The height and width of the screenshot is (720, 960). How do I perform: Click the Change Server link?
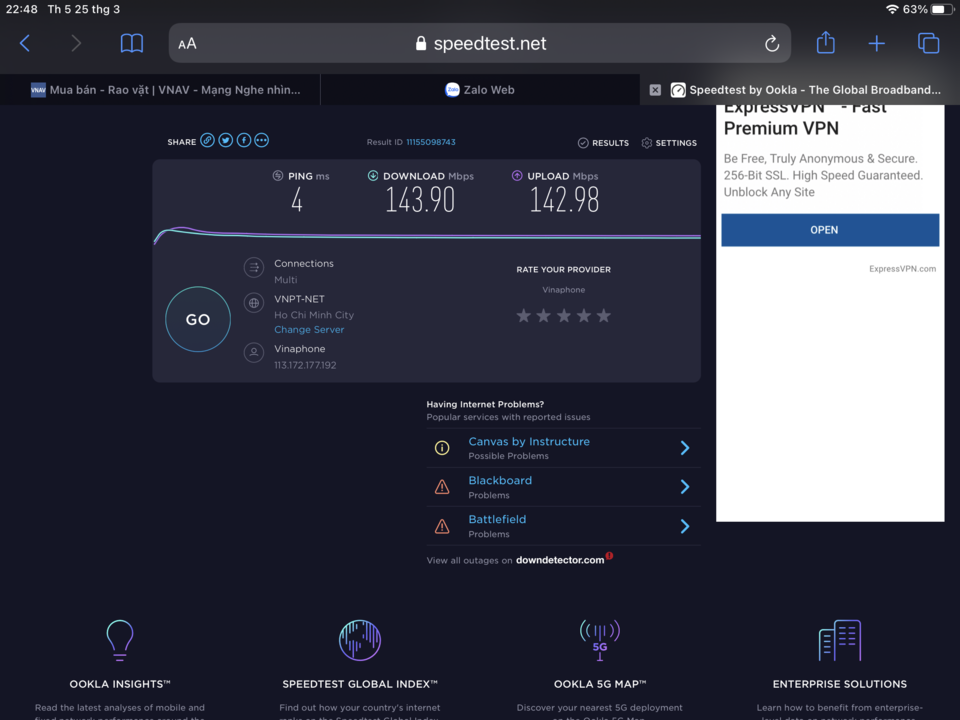[309, 329]
